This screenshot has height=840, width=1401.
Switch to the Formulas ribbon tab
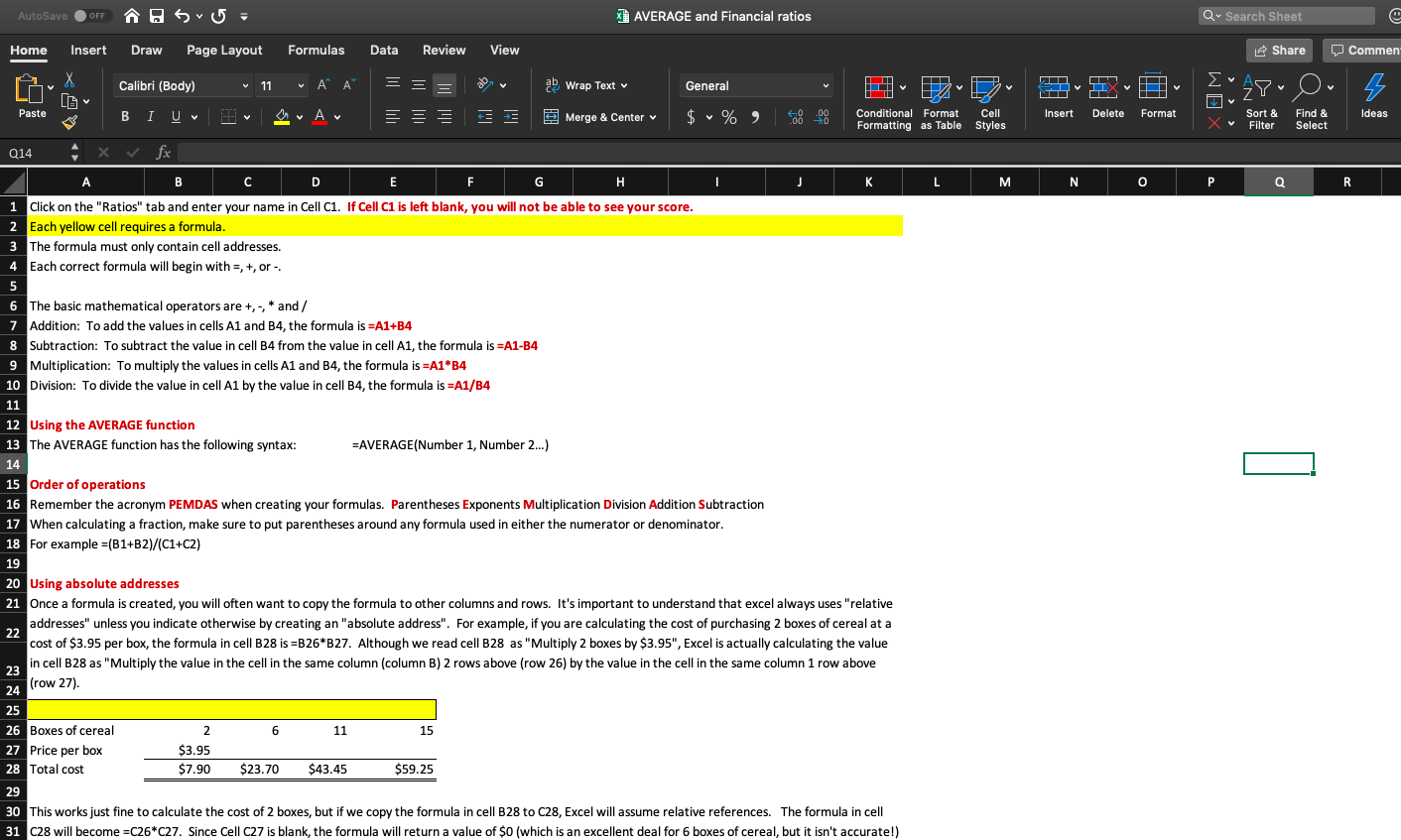click(x=316, y=50)
